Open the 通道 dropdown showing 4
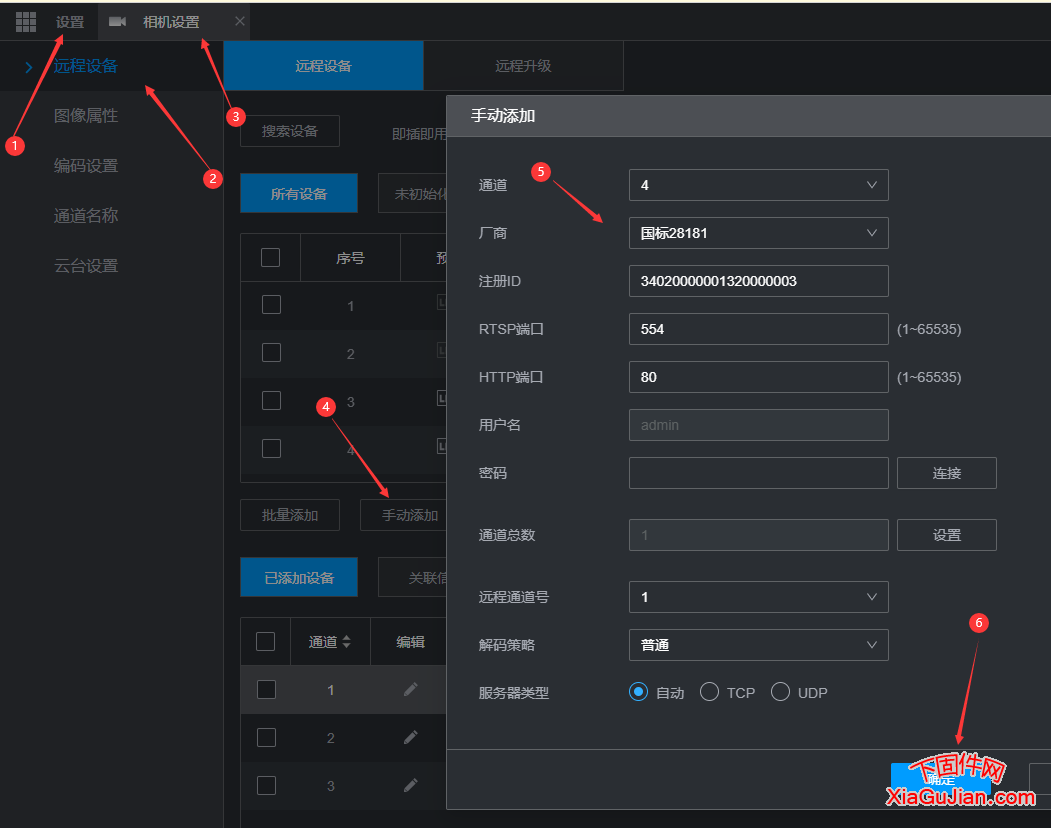1051x828 pixels. 758,185
